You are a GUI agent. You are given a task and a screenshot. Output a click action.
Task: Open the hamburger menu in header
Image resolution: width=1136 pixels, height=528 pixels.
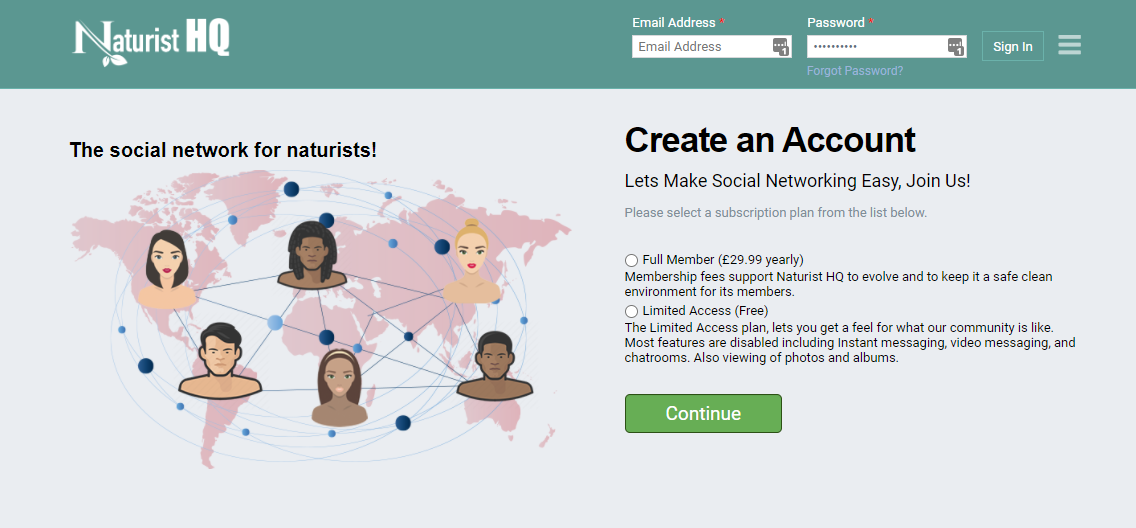pyautogui.click(x=1069, y=46)
